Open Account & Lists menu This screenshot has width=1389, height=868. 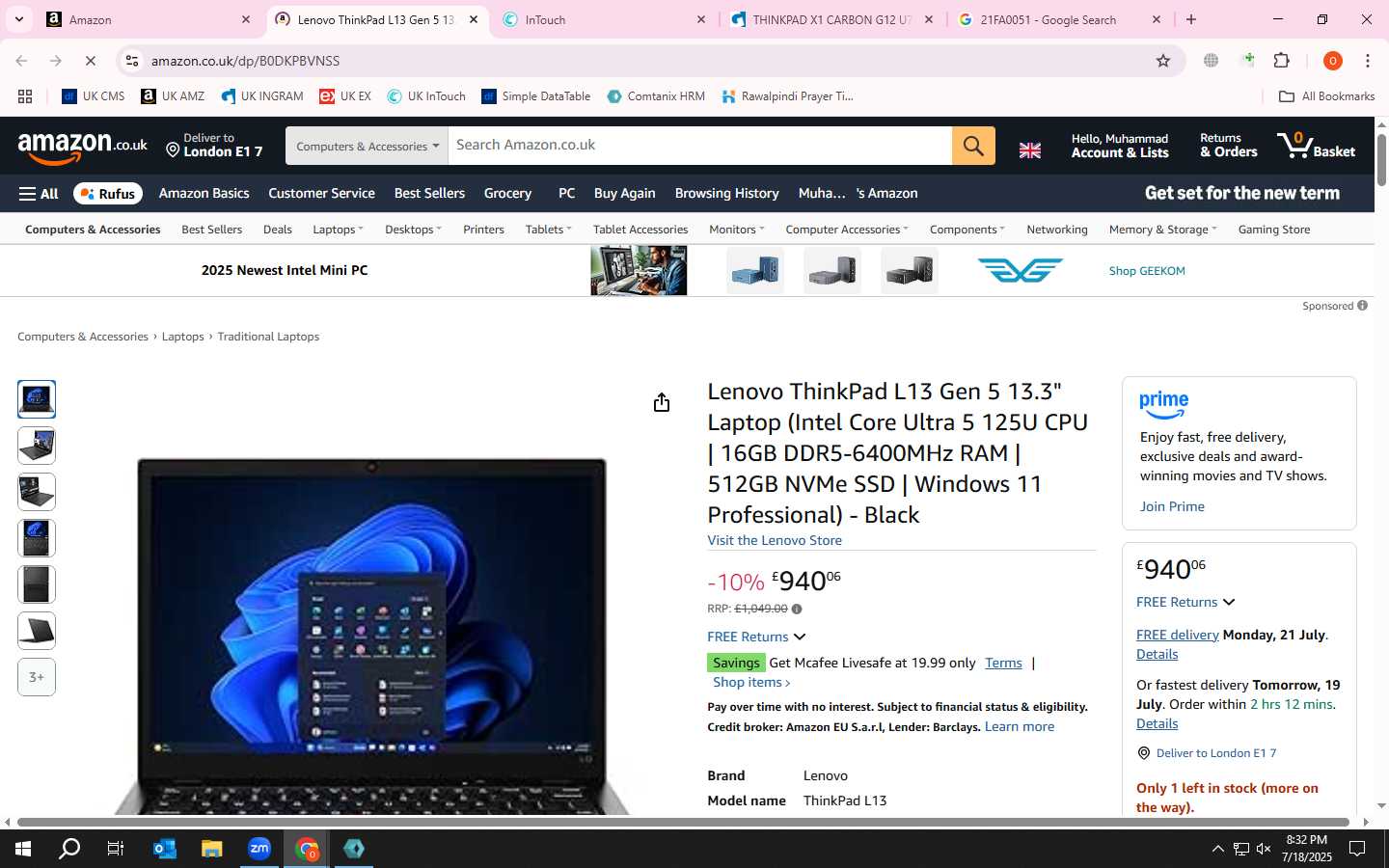[1119, 146]
